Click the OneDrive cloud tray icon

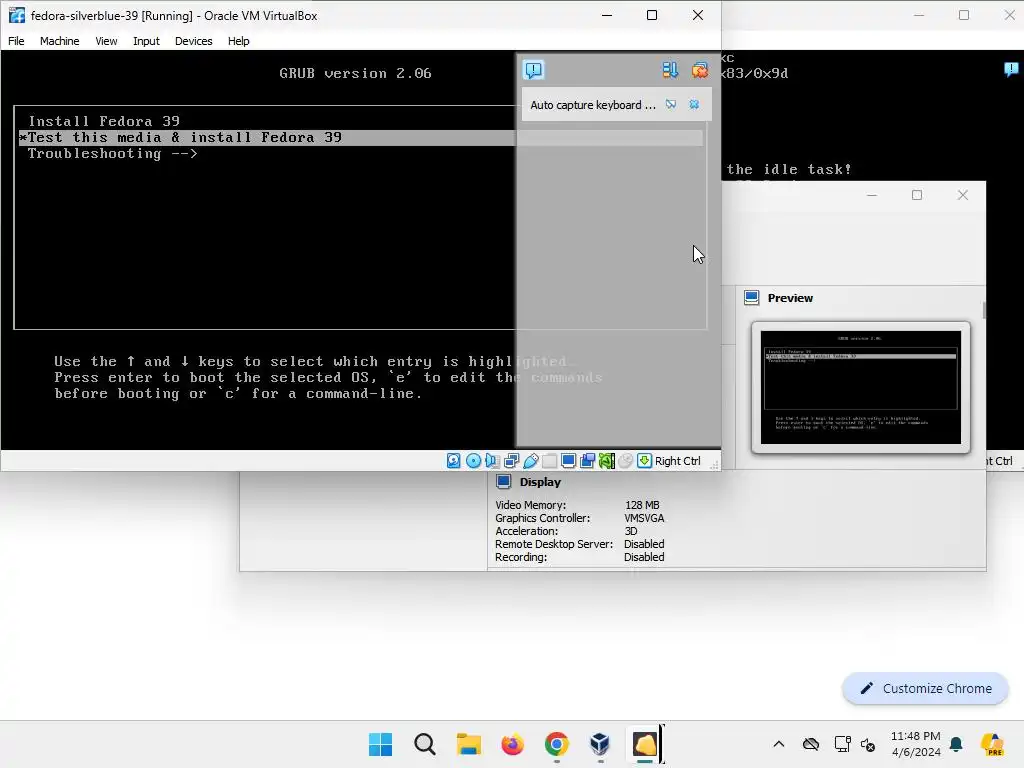811,744
